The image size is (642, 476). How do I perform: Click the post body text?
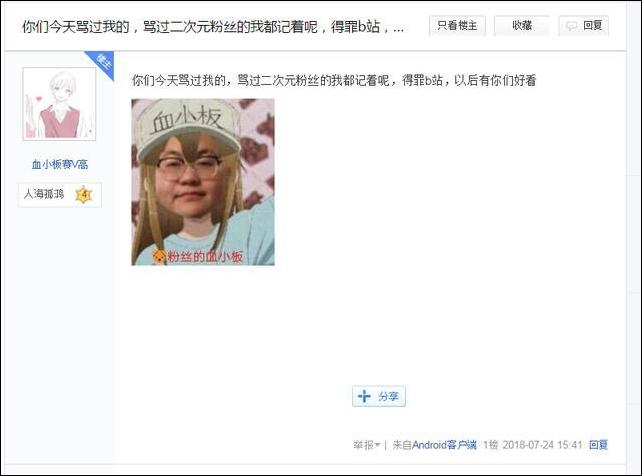(334, 81)
